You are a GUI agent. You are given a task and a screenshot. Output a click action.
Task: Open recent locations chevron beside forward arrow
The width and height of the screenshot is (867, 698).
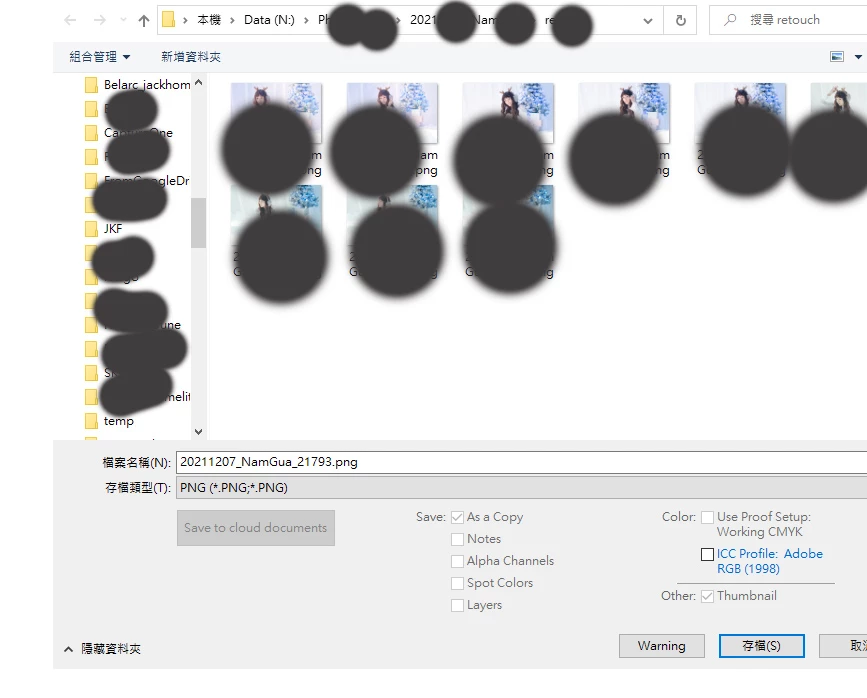pyautogui.click(x=123, y=20)
